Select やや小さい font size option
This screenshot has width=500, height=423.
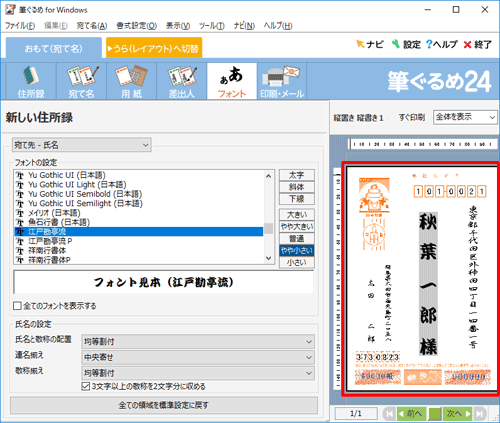(x=297, y=251)
